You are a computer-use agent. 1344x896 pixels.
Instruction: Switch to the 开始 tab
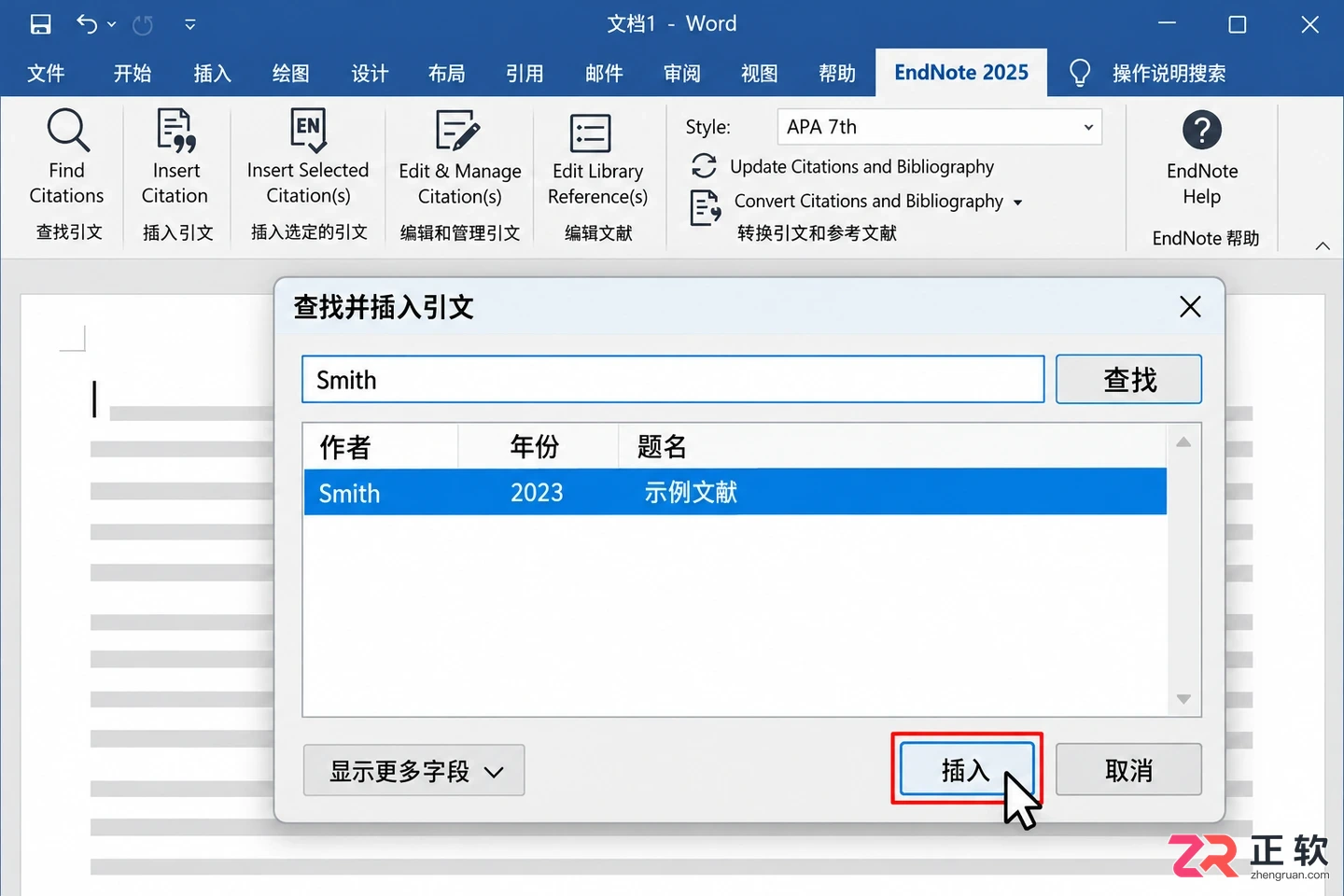133,74
